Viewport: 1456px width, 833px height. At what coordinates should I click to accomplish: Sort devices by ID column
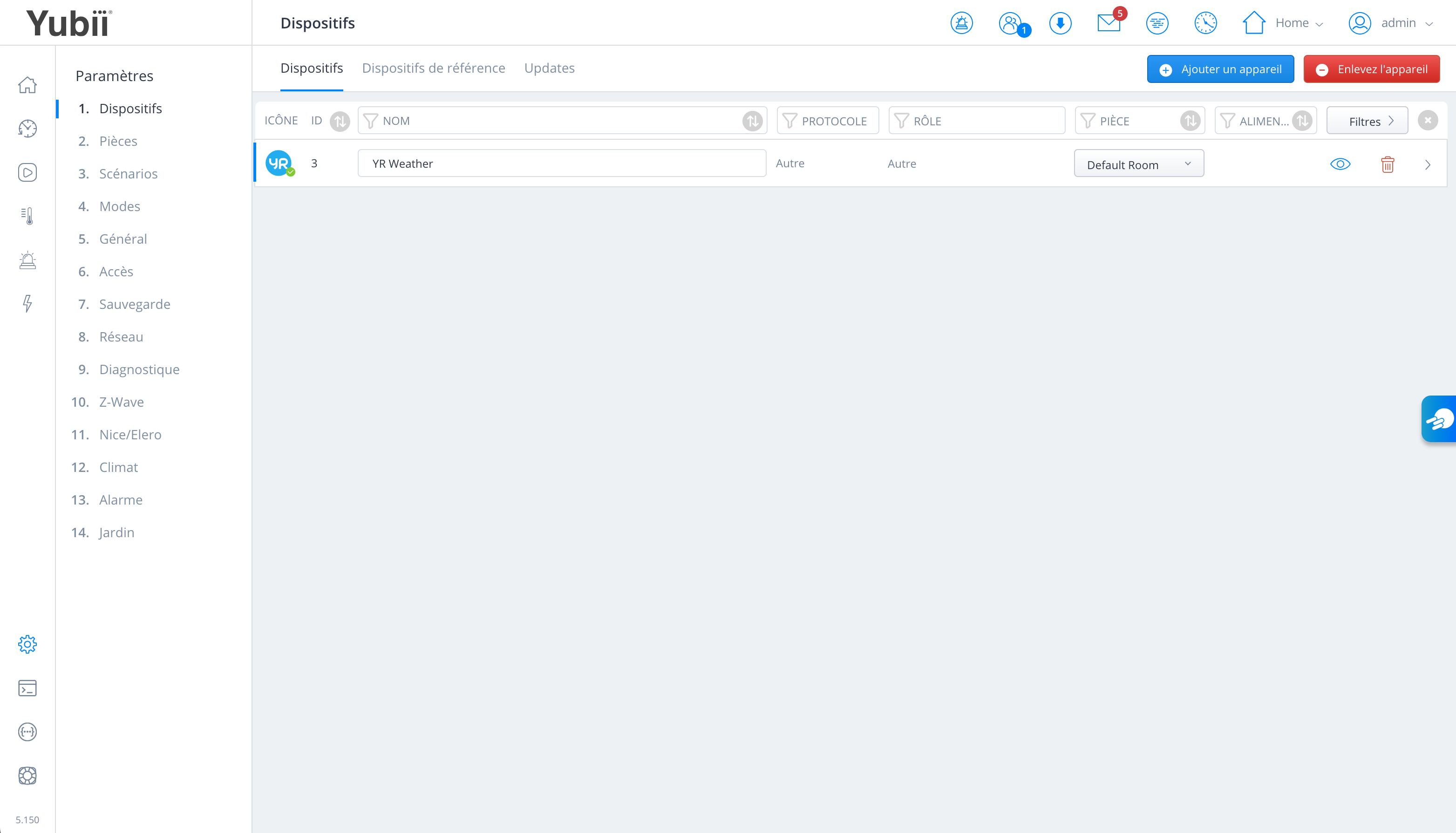340,121
